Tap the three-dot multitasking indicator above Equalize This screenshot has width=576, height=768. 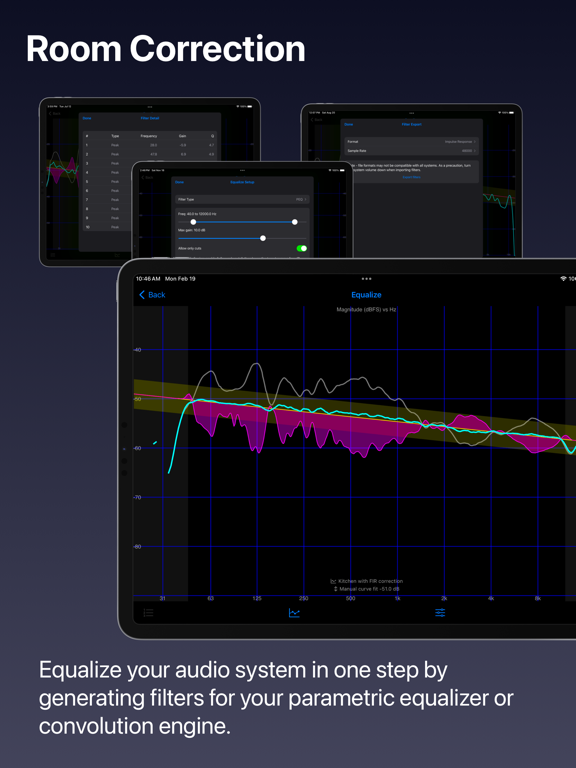pyautogui.click(x=366, y=279)
